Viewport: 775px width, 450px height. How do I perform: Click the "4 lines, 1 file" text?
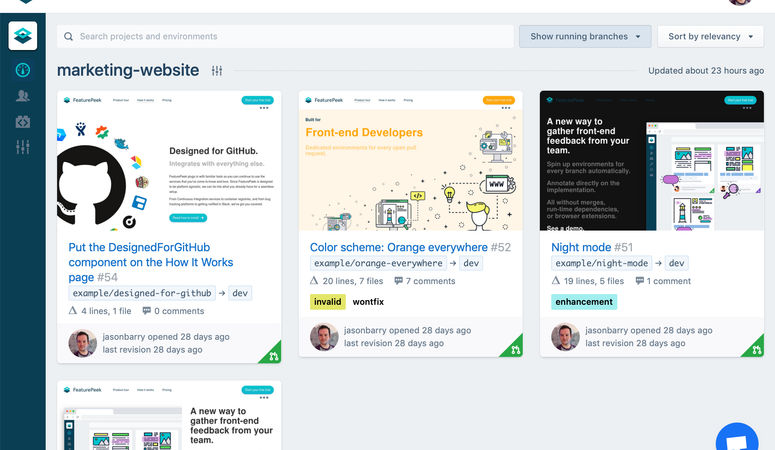106,311
